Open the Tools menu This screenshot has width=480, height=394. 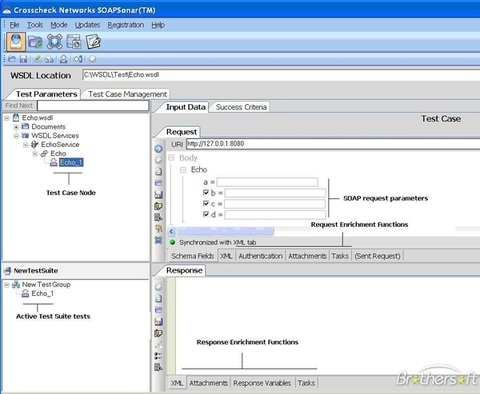(x=35, y=25)
